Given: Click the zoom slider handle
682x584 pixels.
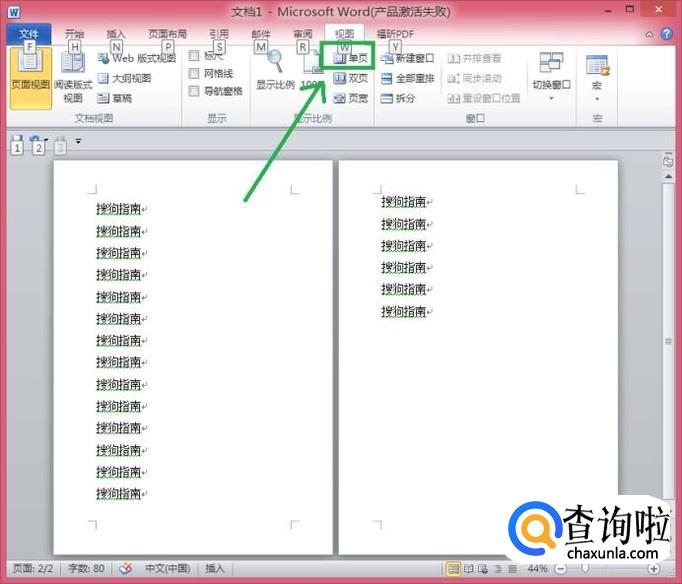Looking at the screenshot, I should (x=585, y=568).
